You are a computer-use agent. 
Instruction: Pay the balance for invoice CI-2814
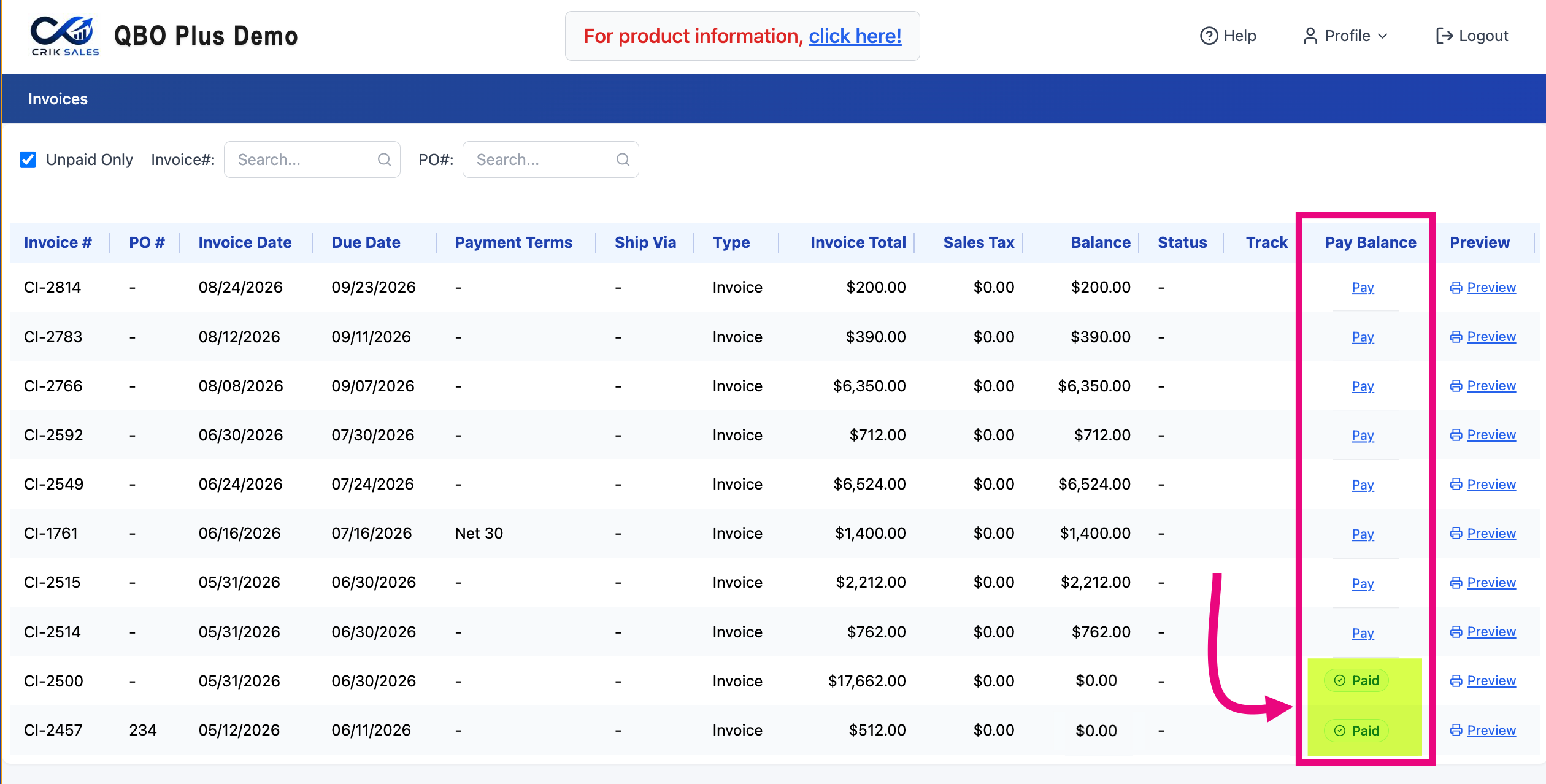[x=1363, y=288]
